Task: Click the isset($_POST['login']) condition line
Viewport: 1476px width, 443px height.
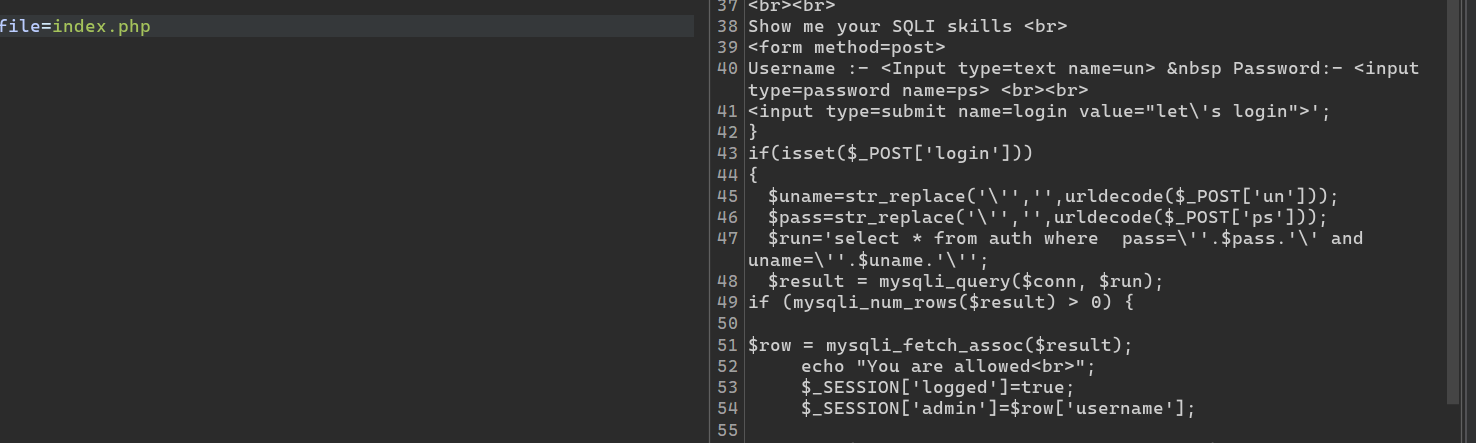Action: pos(890,153)
